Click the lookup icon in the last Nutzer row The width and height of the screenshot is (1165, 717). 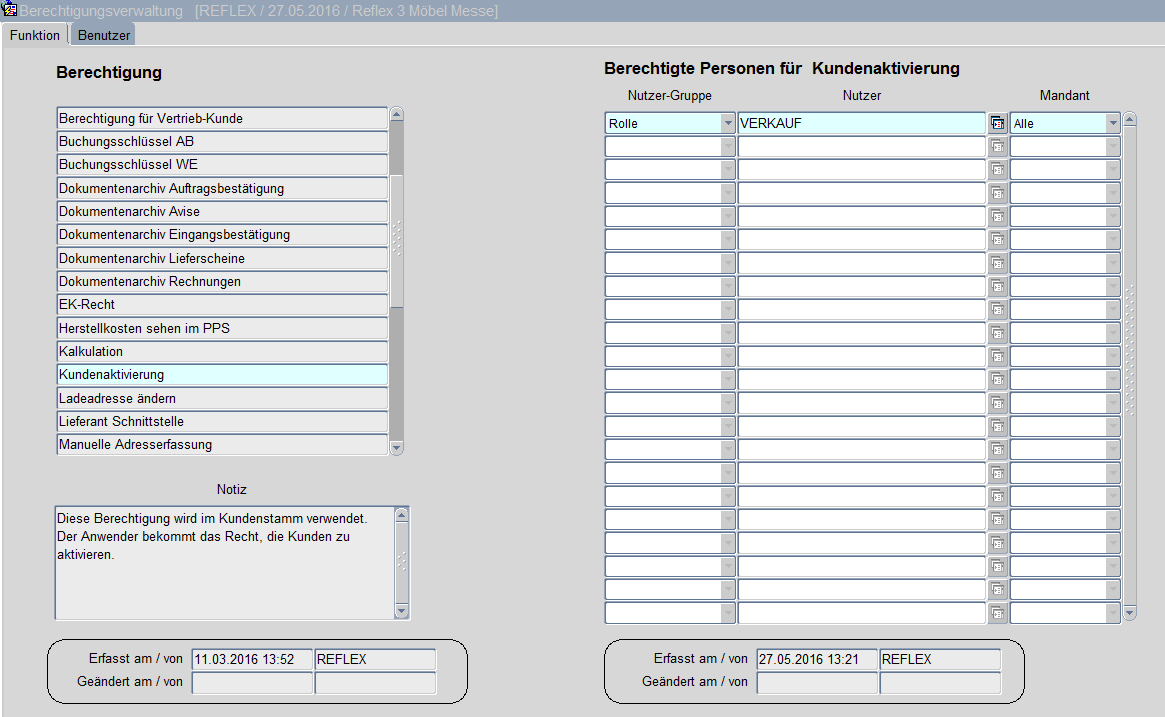997,613
